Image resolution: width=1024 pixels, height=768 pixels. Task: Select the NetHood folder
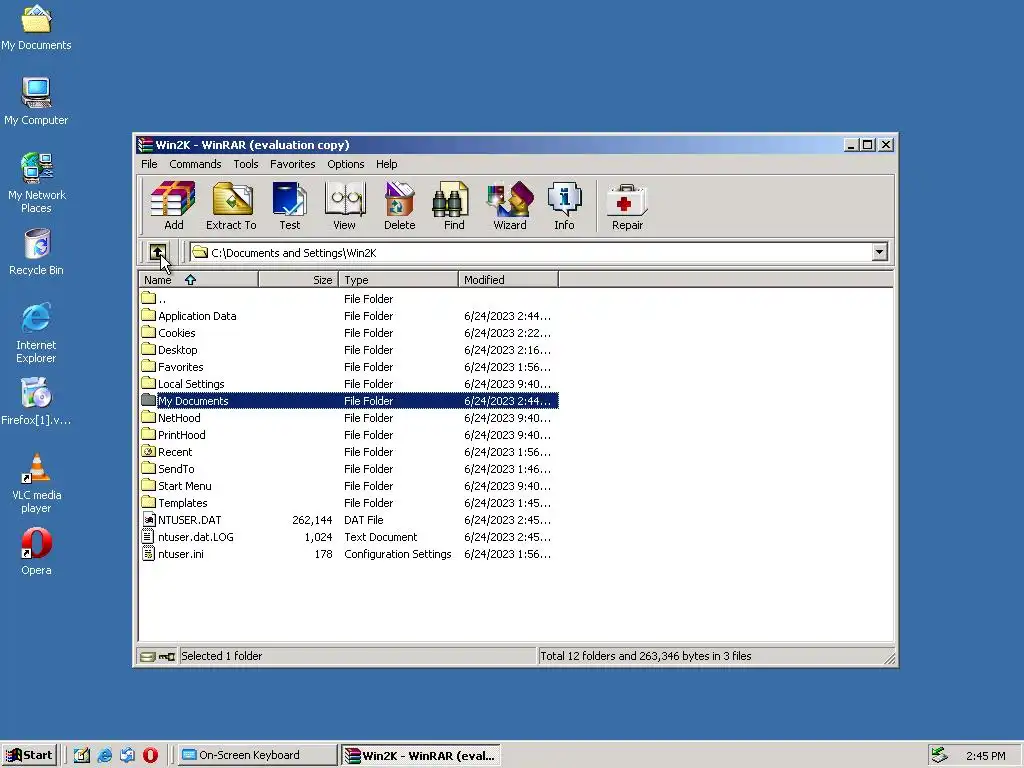click(349, 417)
